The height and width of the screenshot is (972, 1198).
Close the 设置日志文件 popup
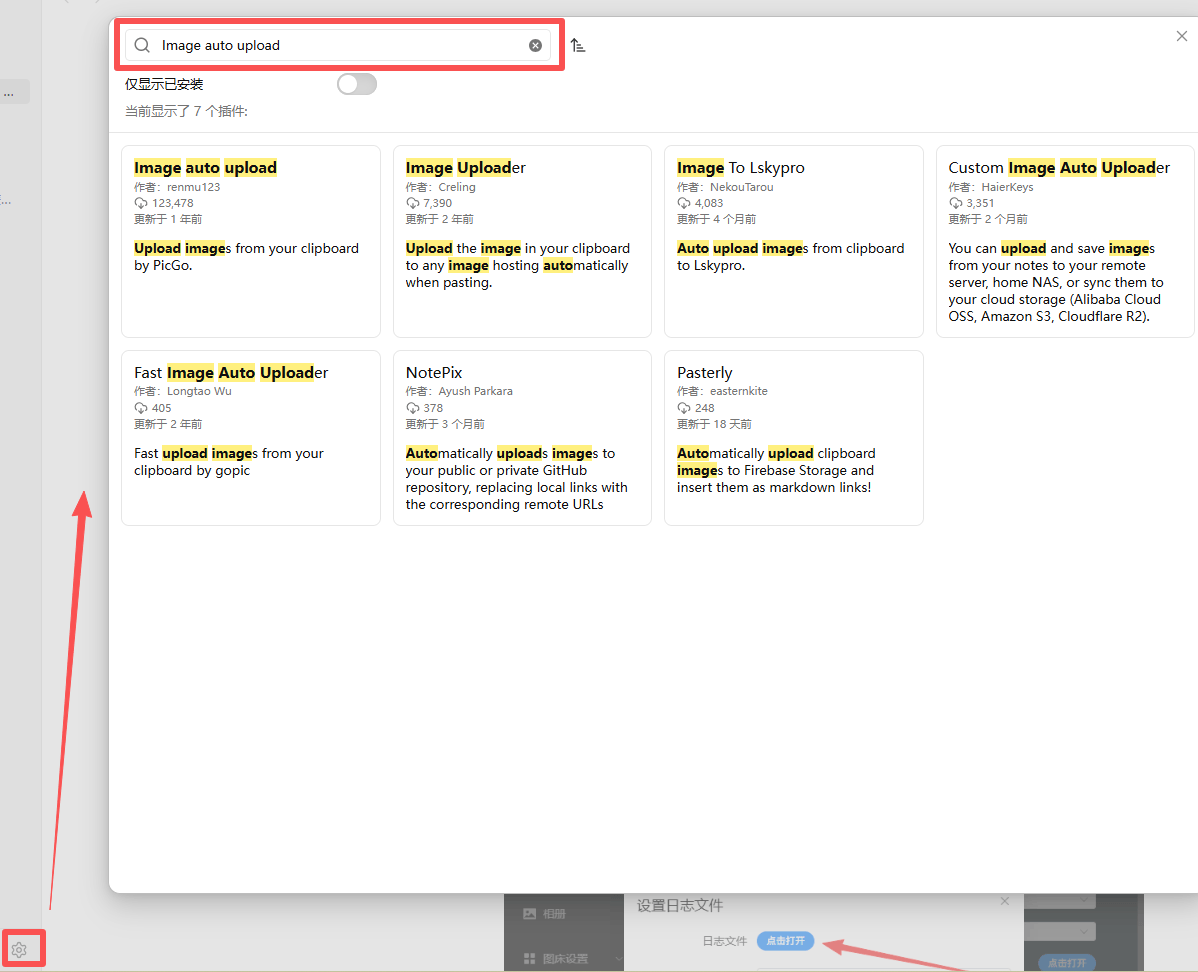click(1005, 902)
